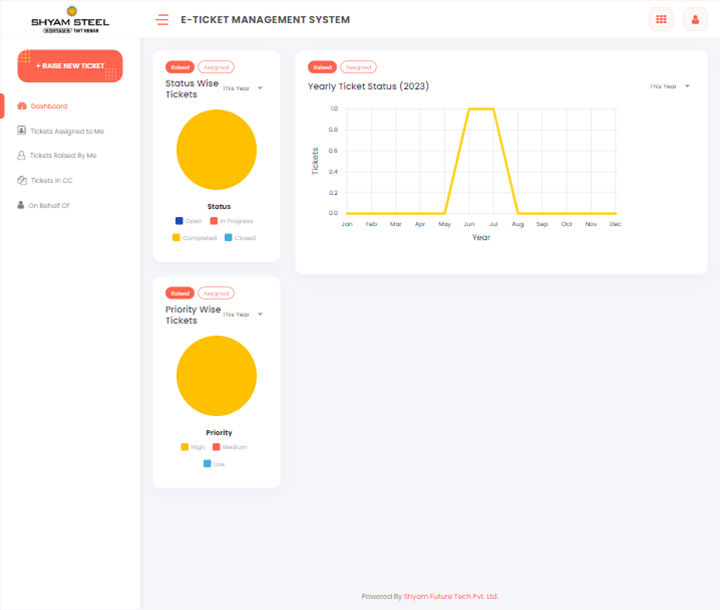Open the apps grid icon
720x610 pixels.
[x=661, y=19]
